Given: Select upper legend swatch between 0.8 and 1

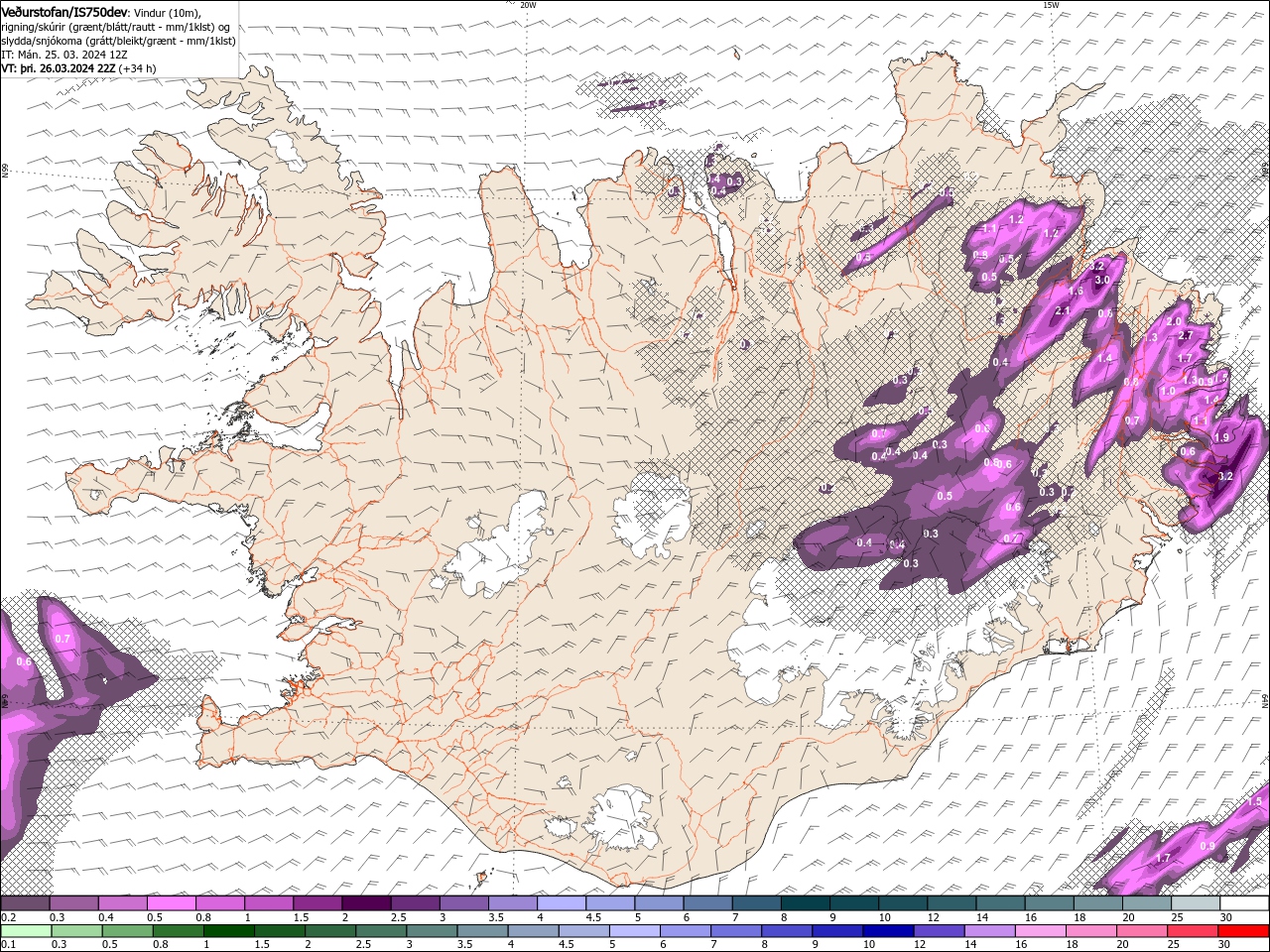Looking at the screenshot, I should click(x=220, y=903).
